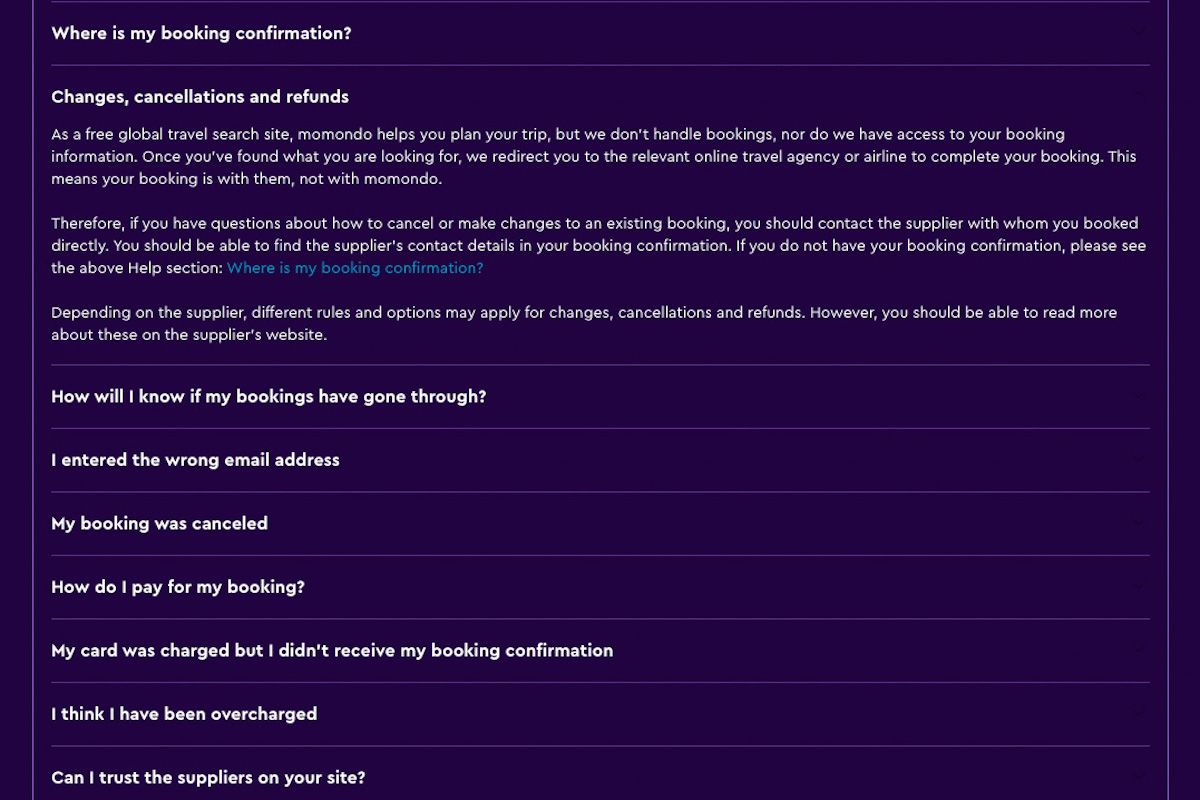The width and height of the screenshot is (1200, 800).
Task: Click chevron next to 'How do I pay for my booking?'
Action: tap(1138, 587)
